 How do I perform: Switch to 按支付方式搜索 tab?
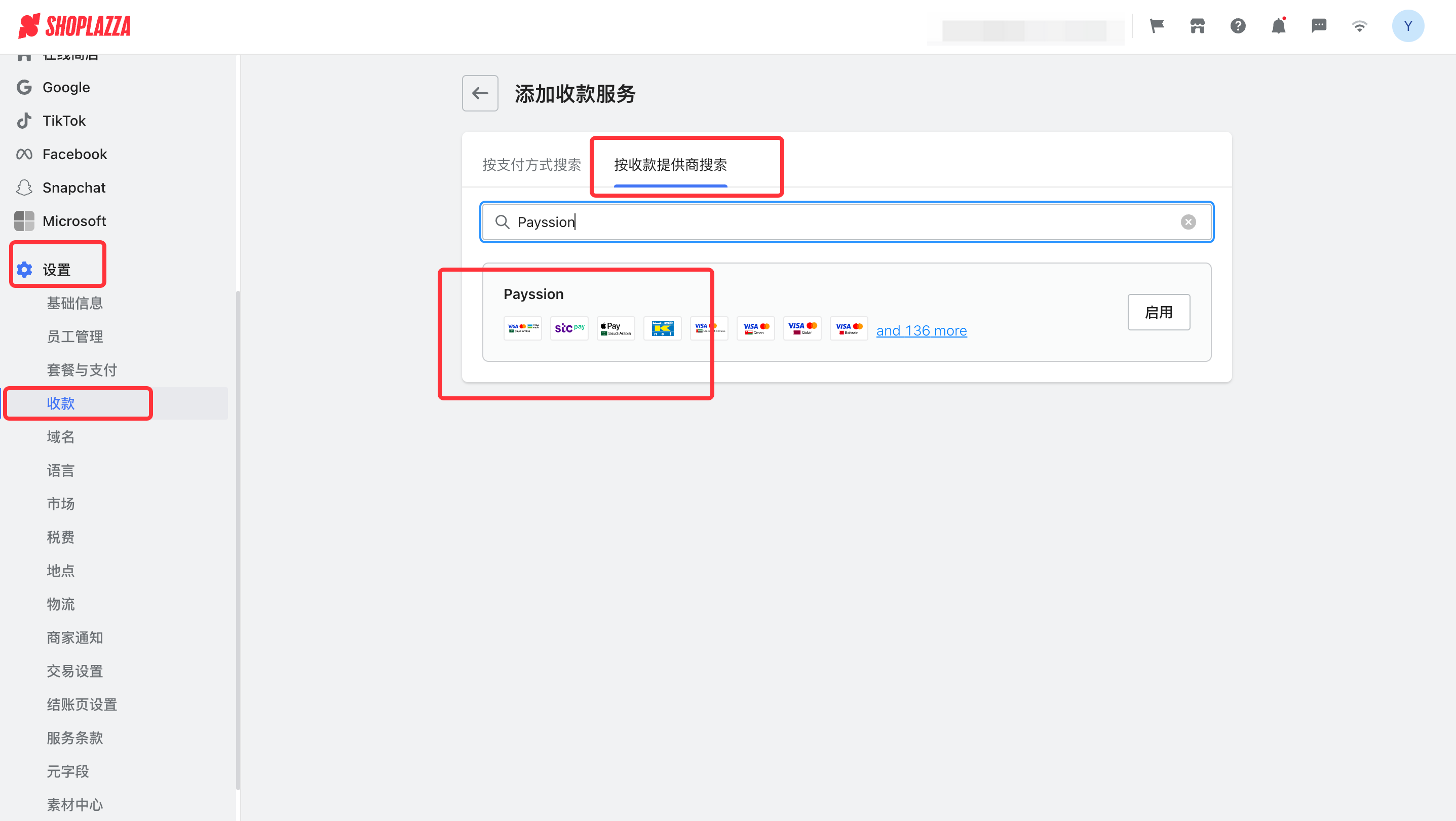[x=531, y=165]
